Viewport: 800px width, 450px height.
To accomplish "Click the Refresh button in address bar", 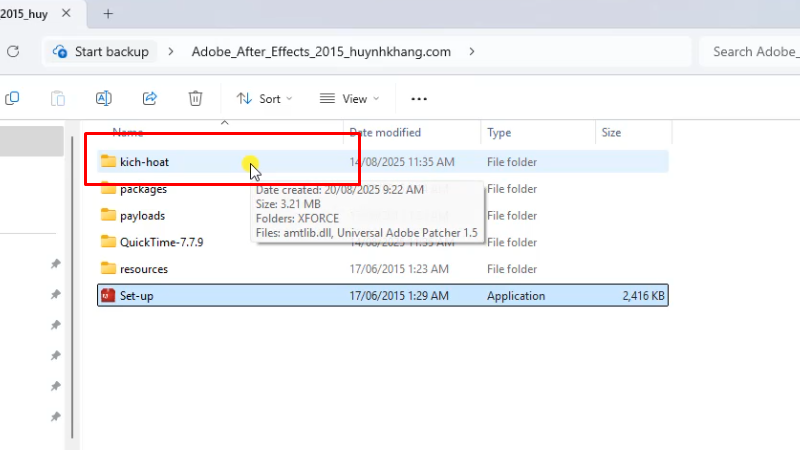I will tap(13, 52).
